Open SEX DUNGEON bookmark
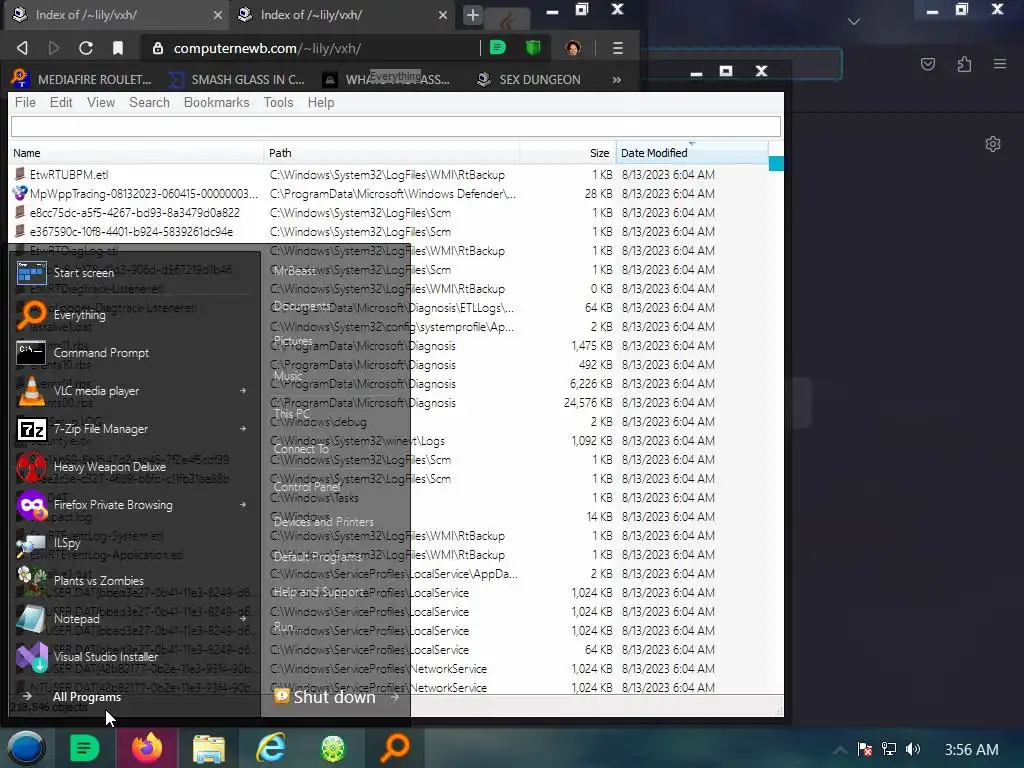 [528, 80]
